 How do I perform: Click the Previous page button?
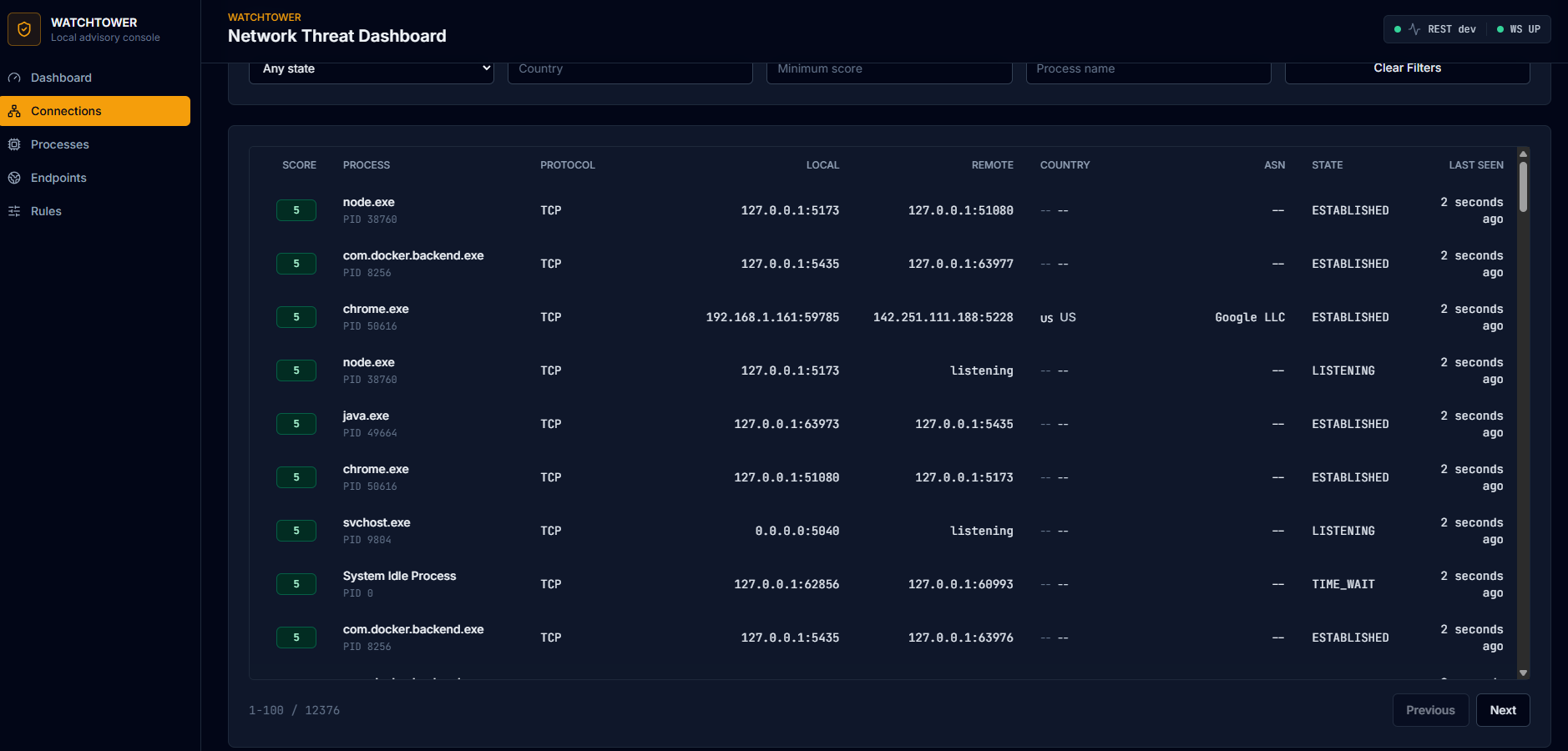(x=1430, y=710)
